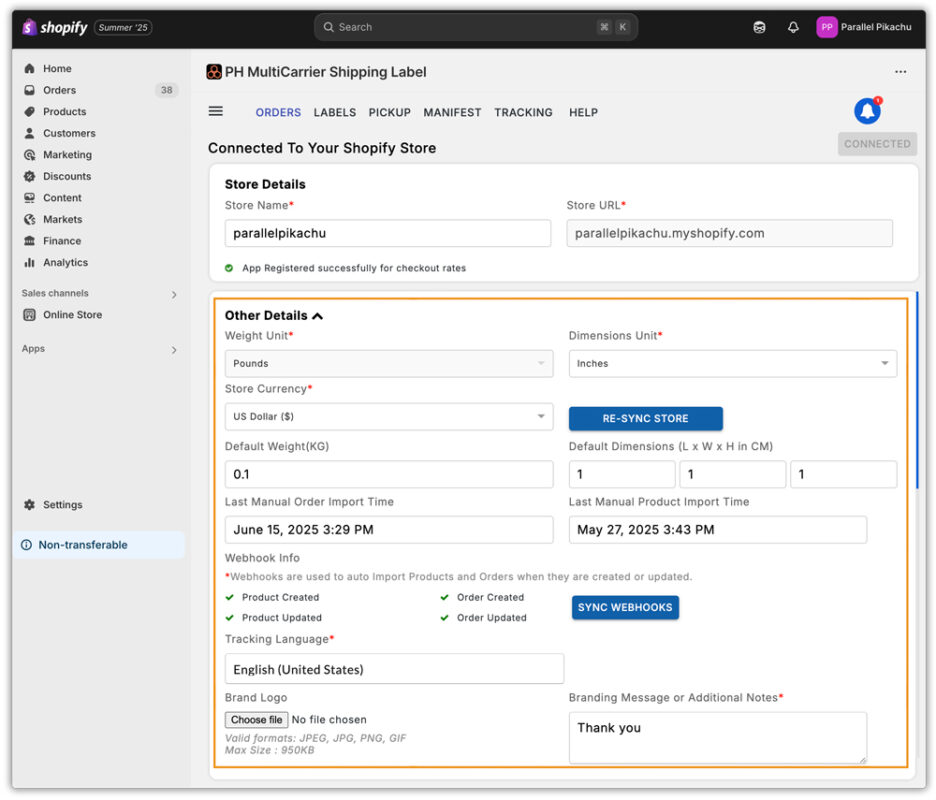This screenshot has height=800, width=936.
Task: Switch to the PICKUP tab
Action: 389,112
